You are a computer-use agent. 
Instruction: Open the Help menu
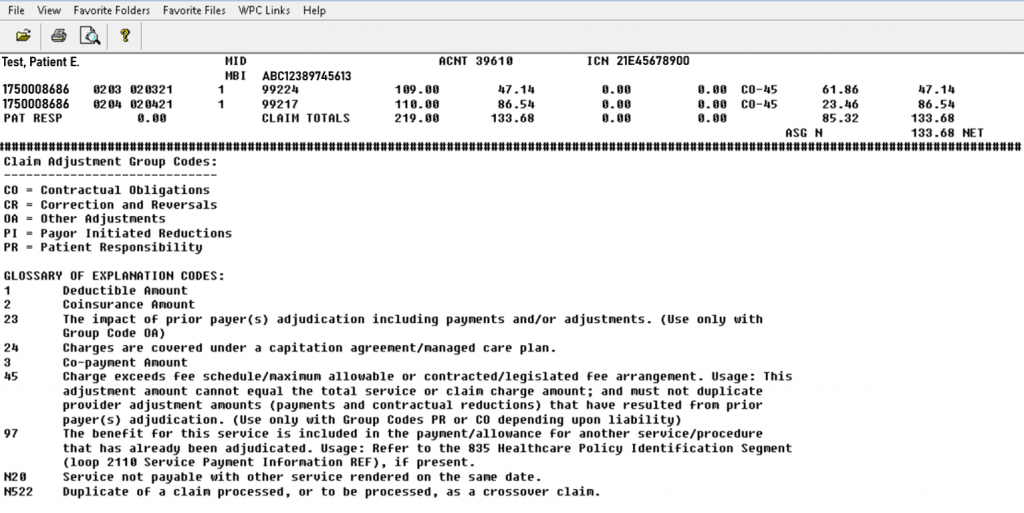coord(314,10)
